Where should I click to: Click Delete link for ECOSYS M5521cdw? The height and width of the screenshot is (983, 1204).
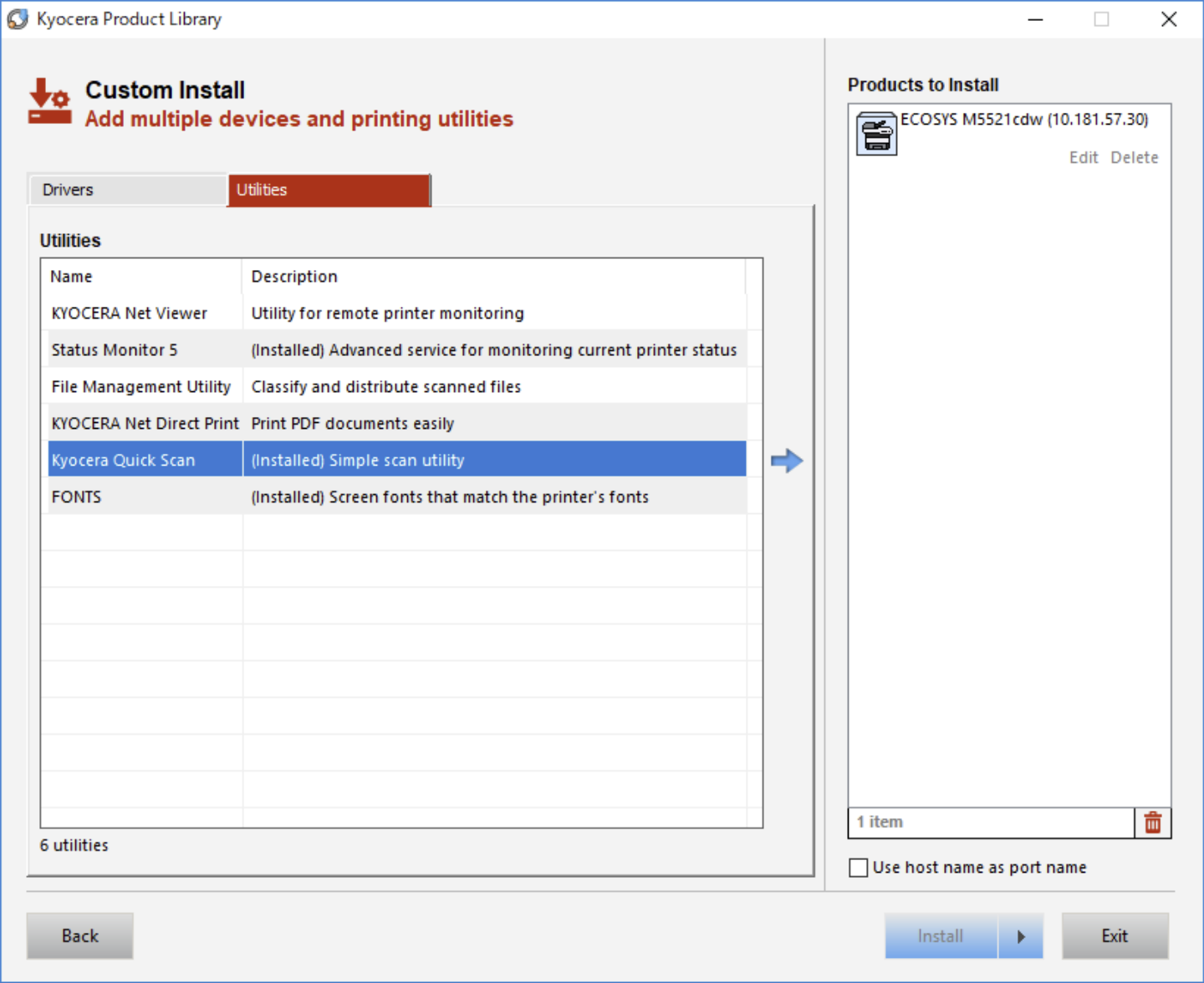point(1134,158)
